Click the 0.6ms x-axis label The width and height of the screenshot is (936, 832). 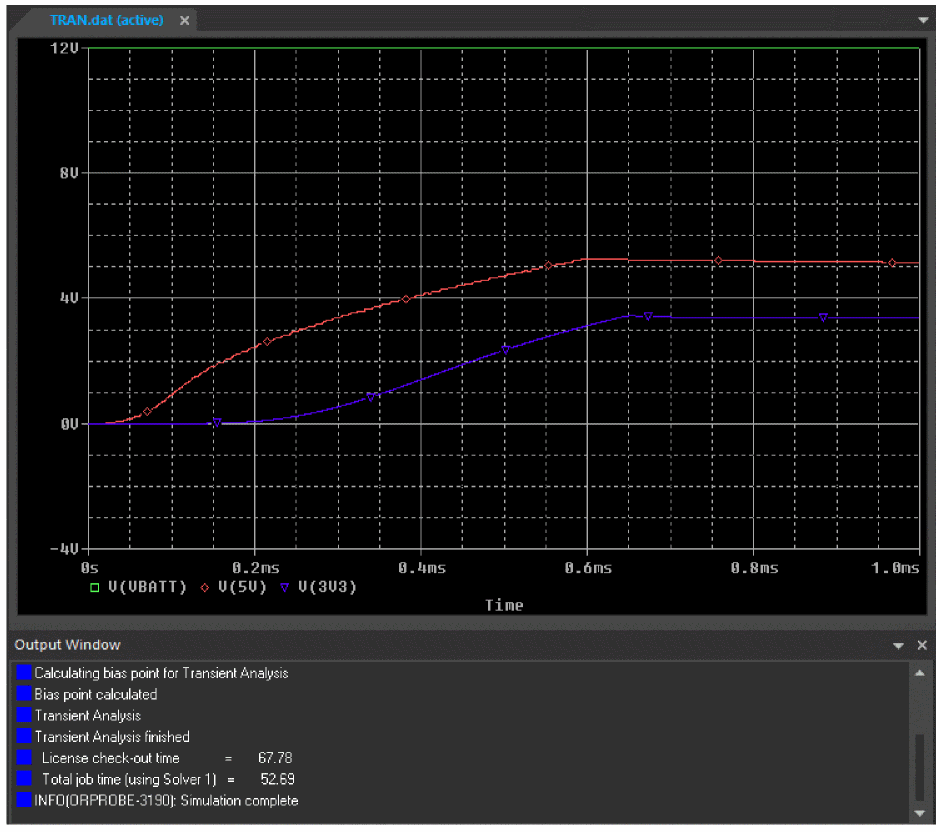[588, 568]
